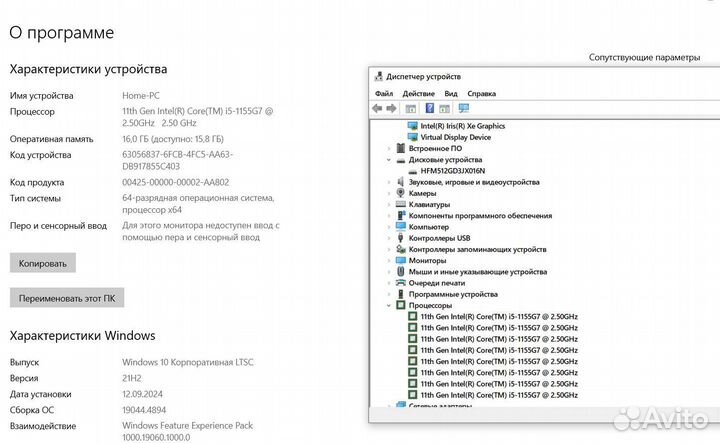The width and height of the screenshot is (720, 444).
Task: Click the printer icon beside Очереди печати
Action: tap(400, 283)
